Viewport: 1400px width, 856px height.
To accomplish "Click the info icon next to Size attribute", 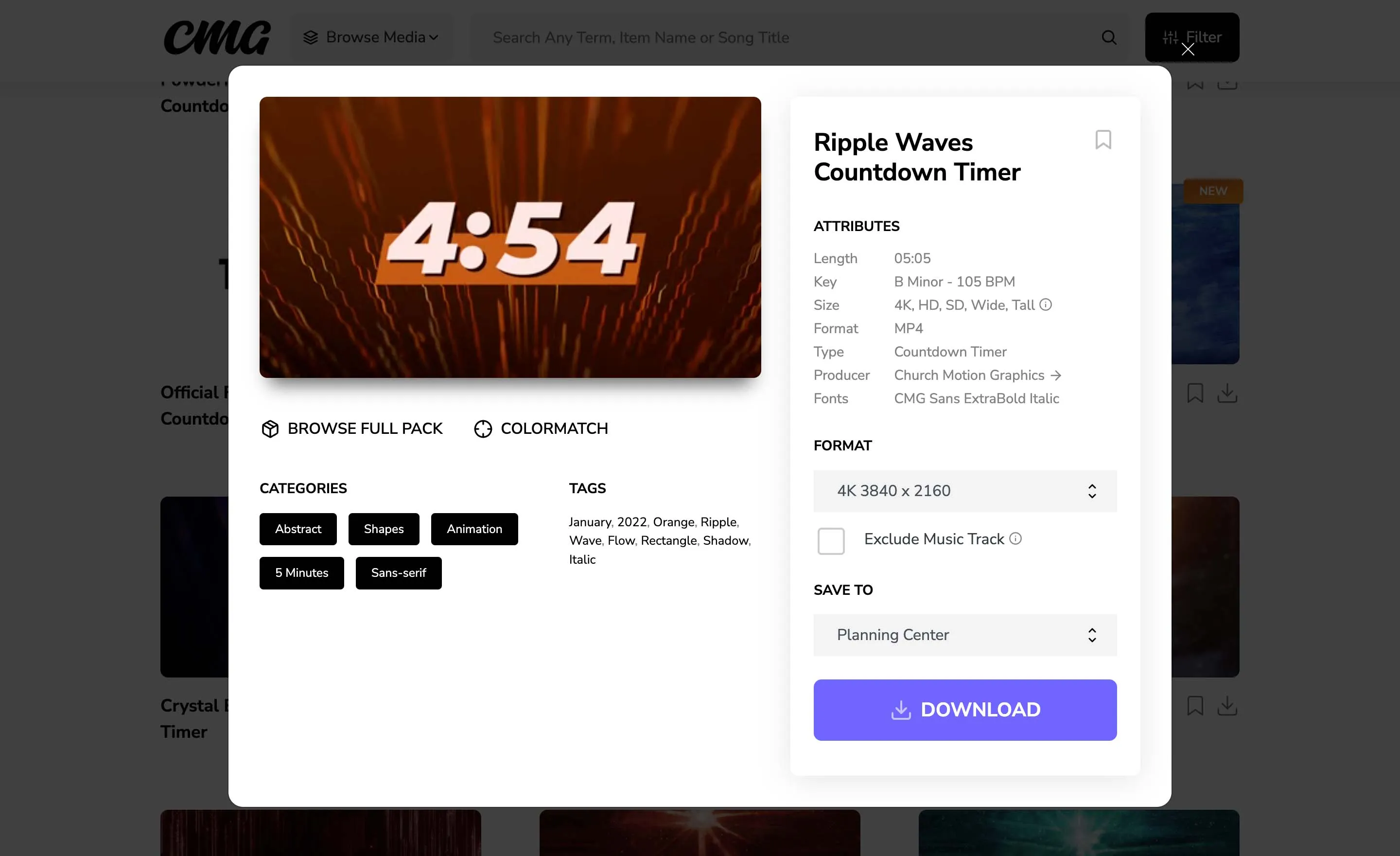I will [1046, 305].
